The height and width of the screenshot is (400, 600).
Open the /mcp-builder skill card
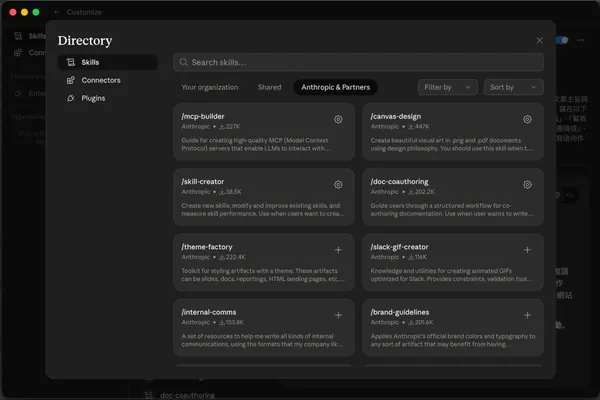click(264, 131)
